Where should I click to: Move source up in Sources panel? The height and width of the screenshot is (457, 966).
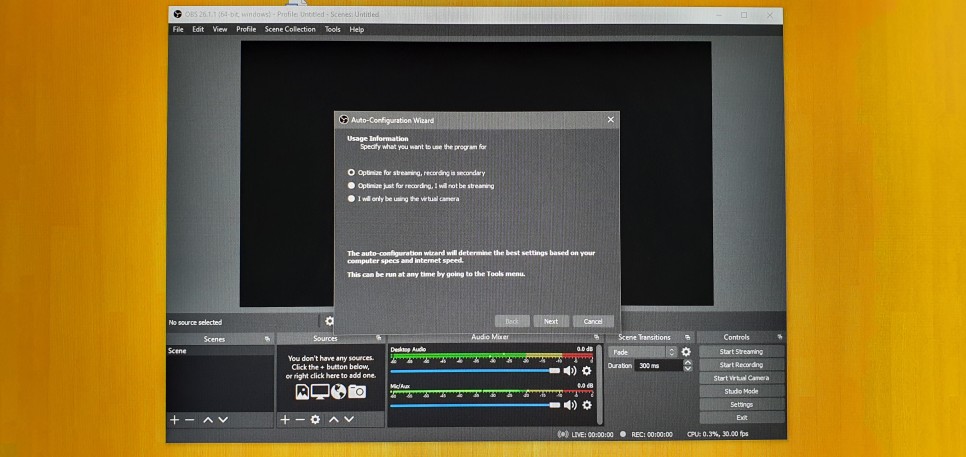click(x=333, y=419)
